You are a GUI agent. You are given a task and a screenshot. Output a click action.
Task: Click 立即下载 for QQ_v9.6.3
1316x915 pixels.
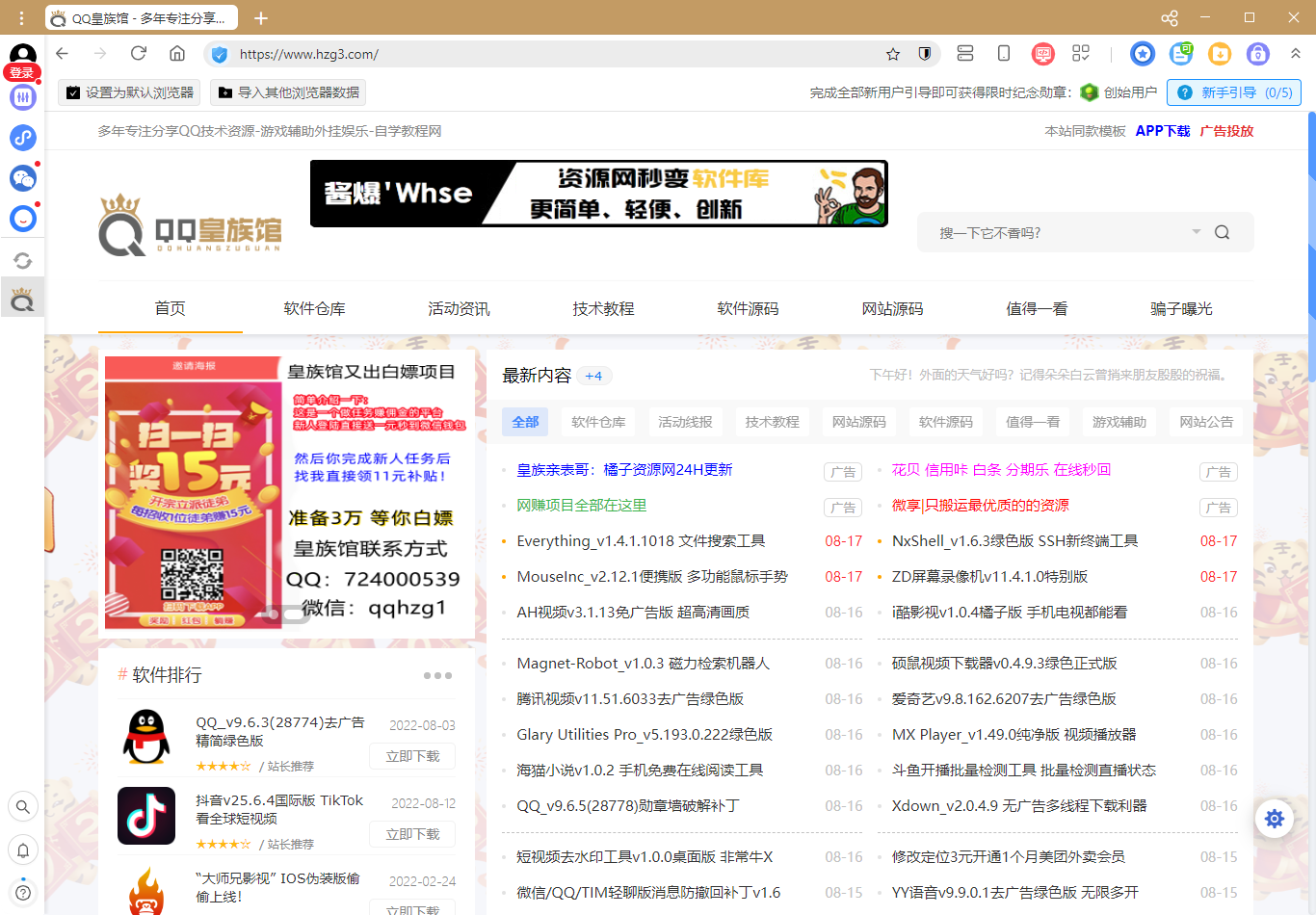click(x=412, y=756)
